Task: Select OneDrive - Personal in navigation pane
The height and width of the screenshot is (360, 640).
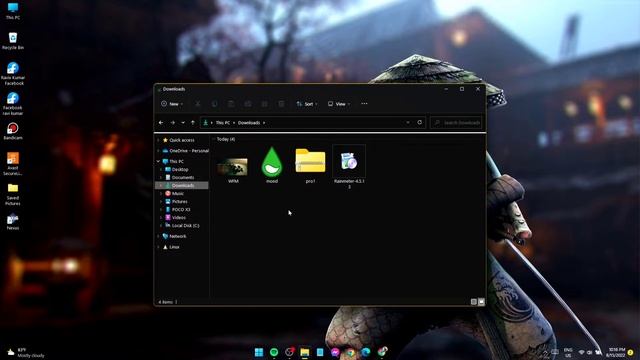Action: pyautogui.click(x=186, y=151)
